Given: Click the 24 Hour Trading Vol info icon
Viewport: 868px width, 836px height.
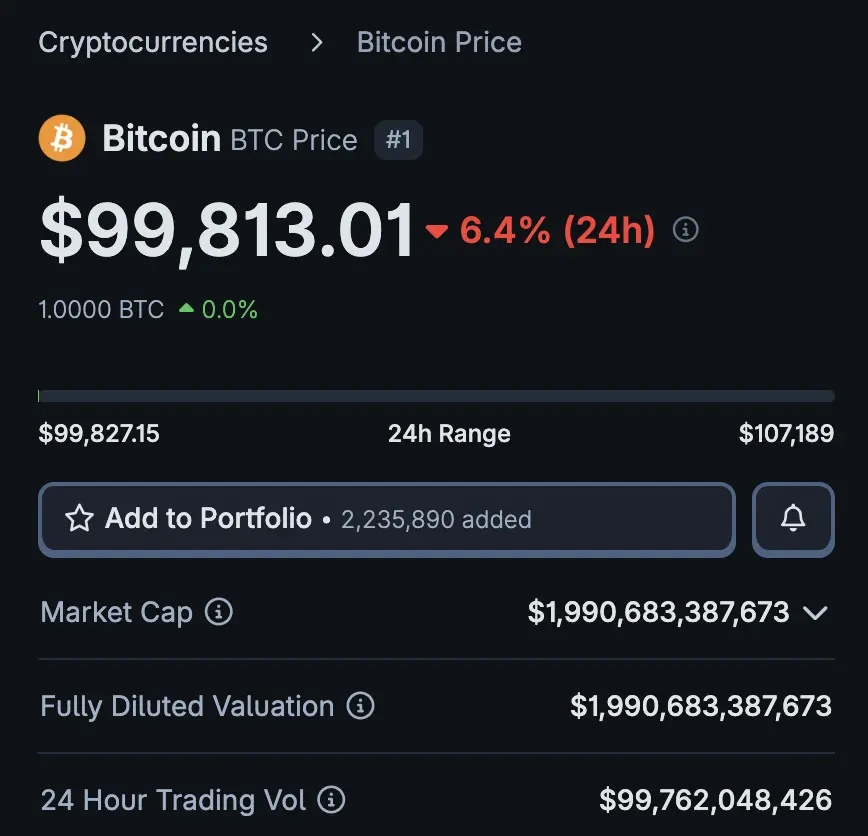Looking at the screenshot, I should [331, 800].
